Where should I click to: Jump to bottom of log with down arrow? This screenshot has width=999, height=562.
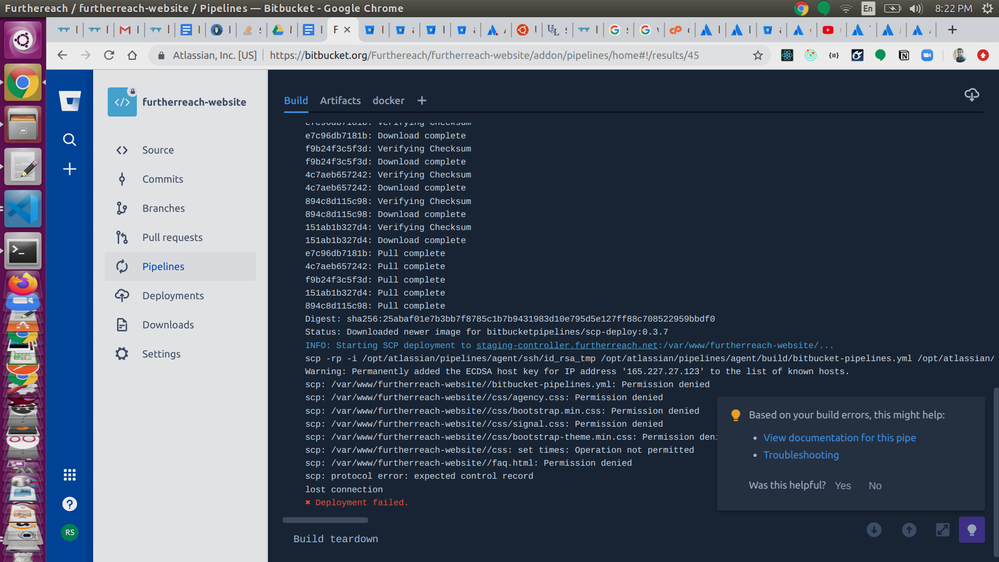coord(874,530)
